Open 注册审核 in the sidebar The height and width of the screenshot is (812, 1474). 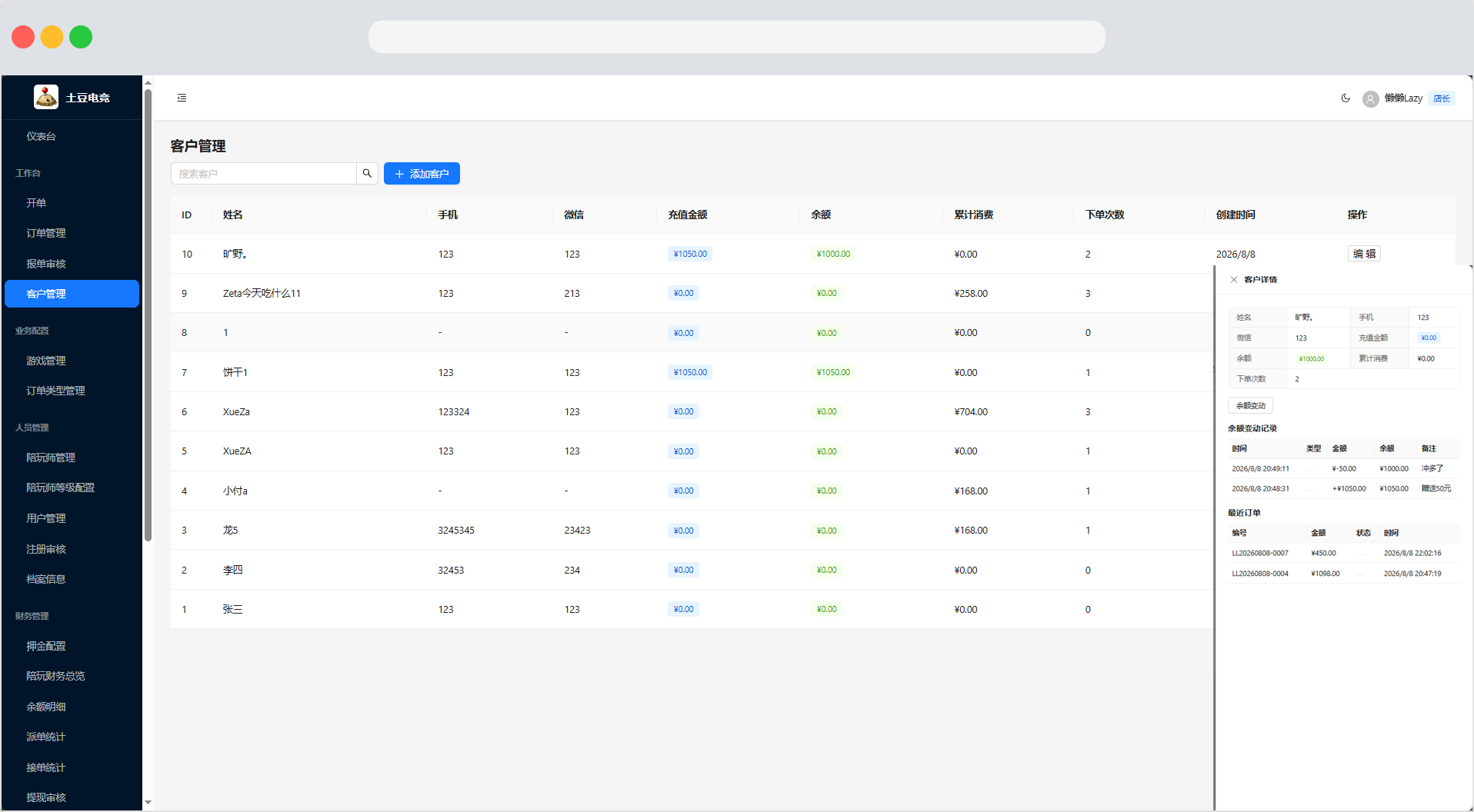click(x=46, y=549)
